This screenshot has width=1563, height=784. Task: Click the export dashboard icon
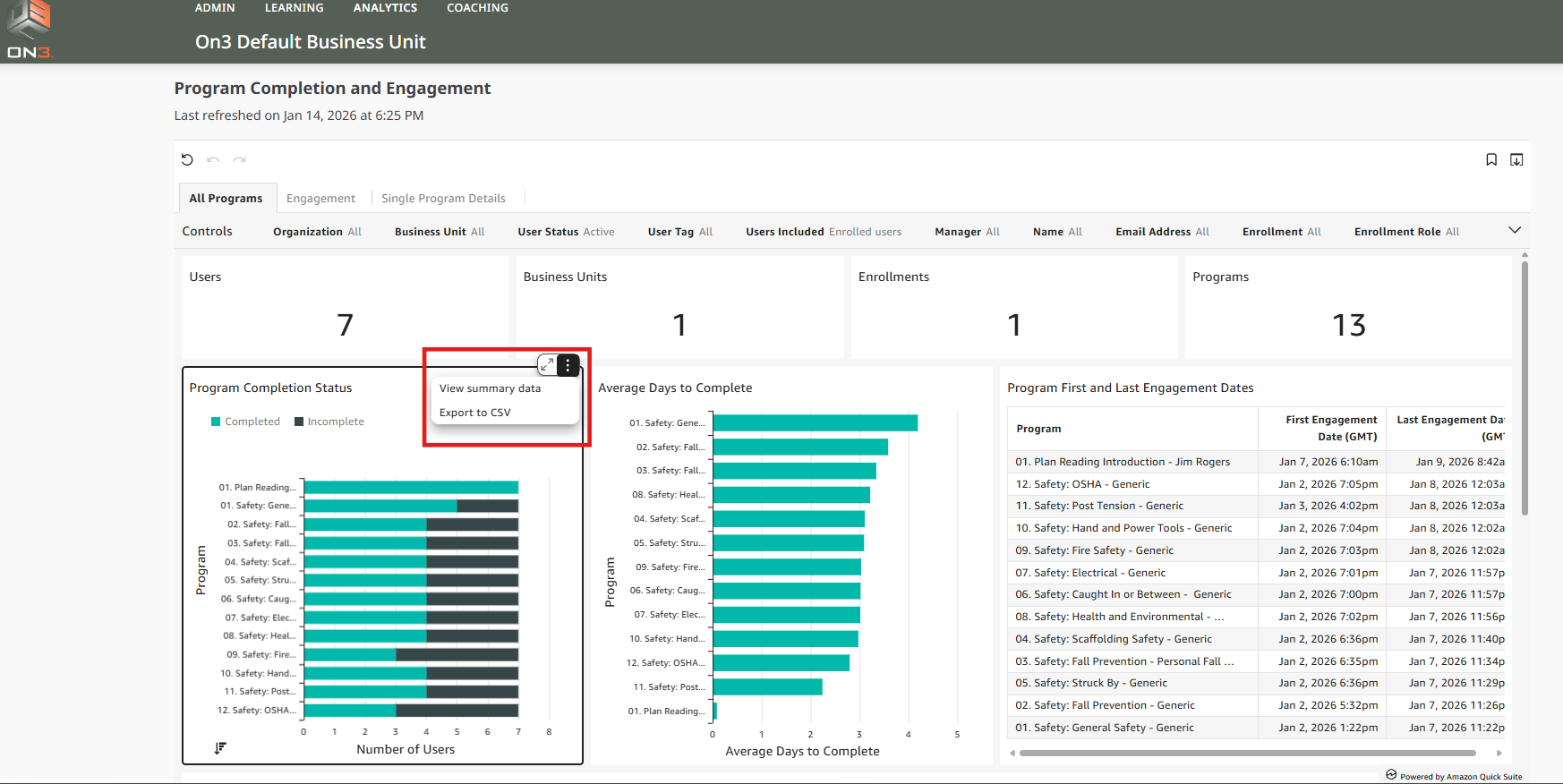[x=1516, y=160]
